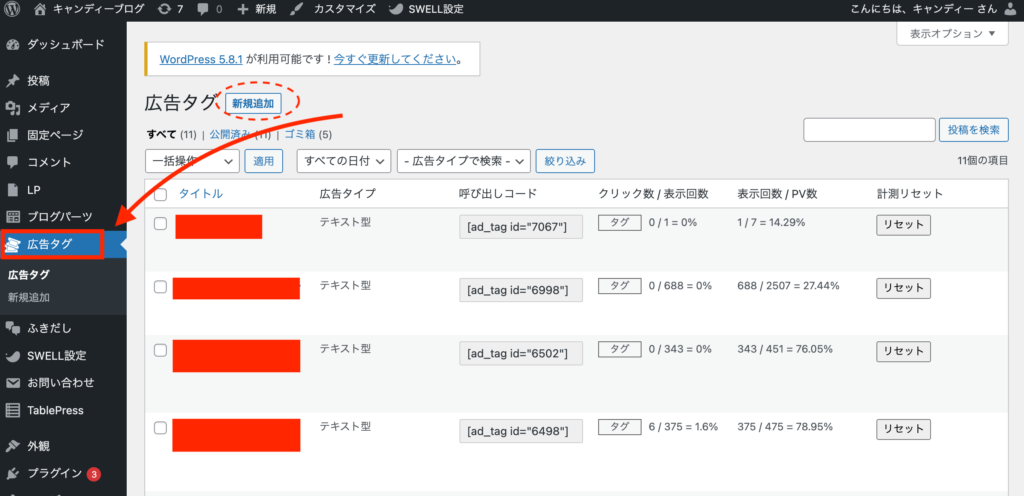Check the row with ad_tag id 6498
Image resolution: width=1024 pixels, height=496 pixels.
pos(161,428)
